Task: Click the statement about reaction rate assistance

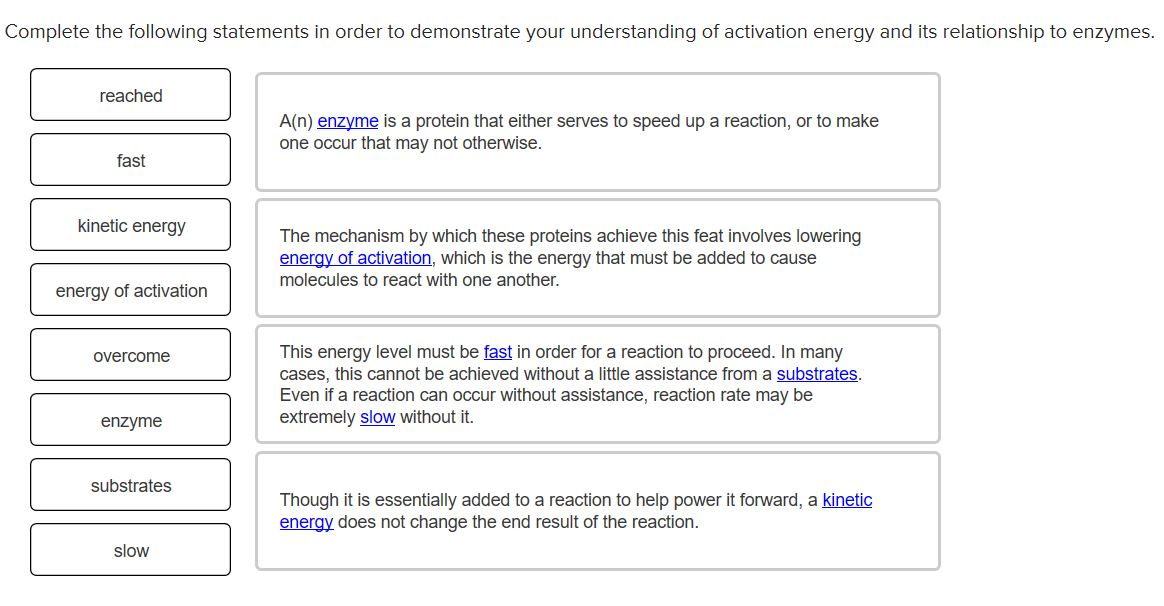Action: (x=596, y=384)
